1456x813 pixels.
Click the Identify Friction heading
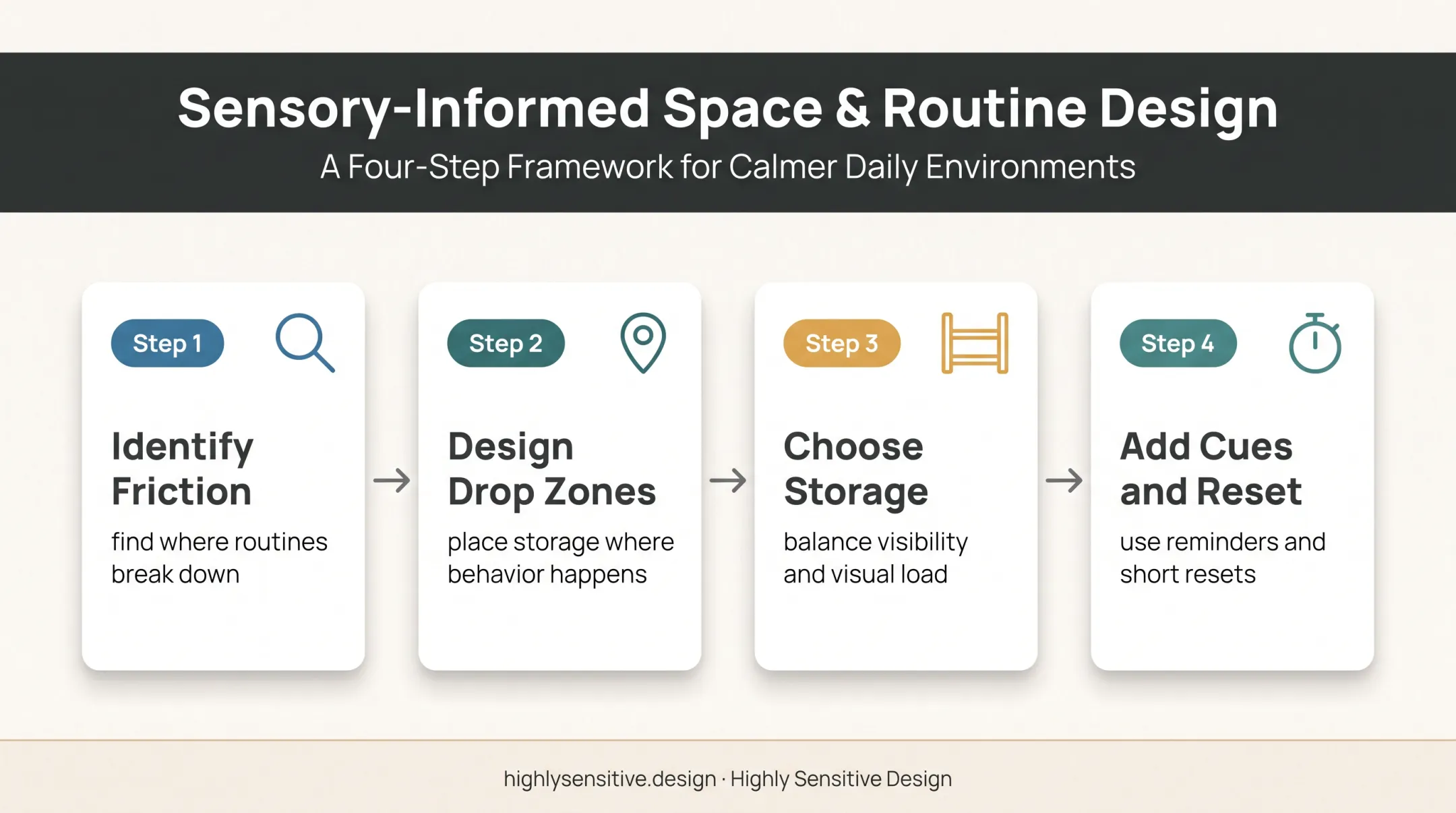tap(183, 469)
